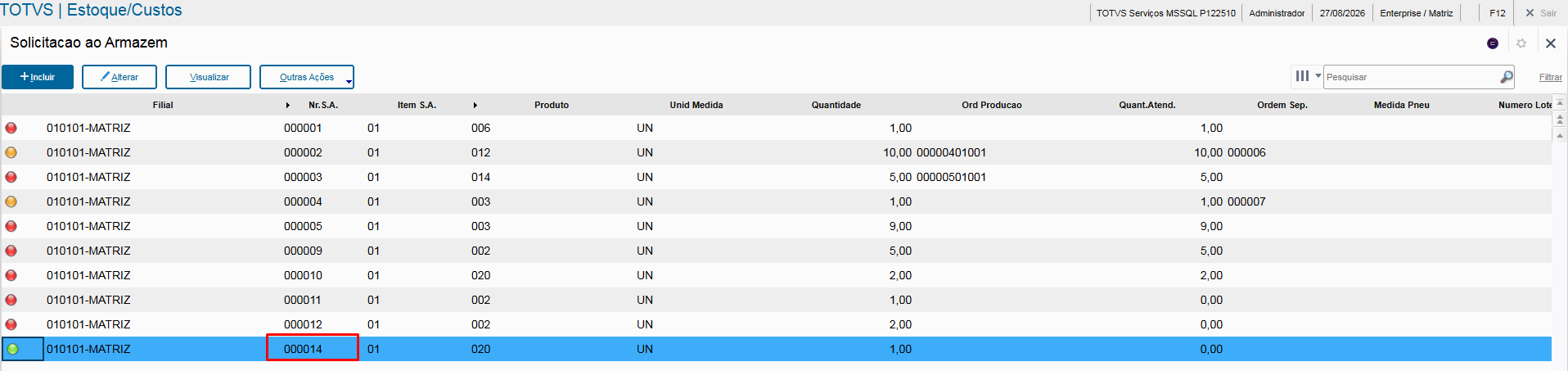Sort by the Produto column header

pos(552,105)
